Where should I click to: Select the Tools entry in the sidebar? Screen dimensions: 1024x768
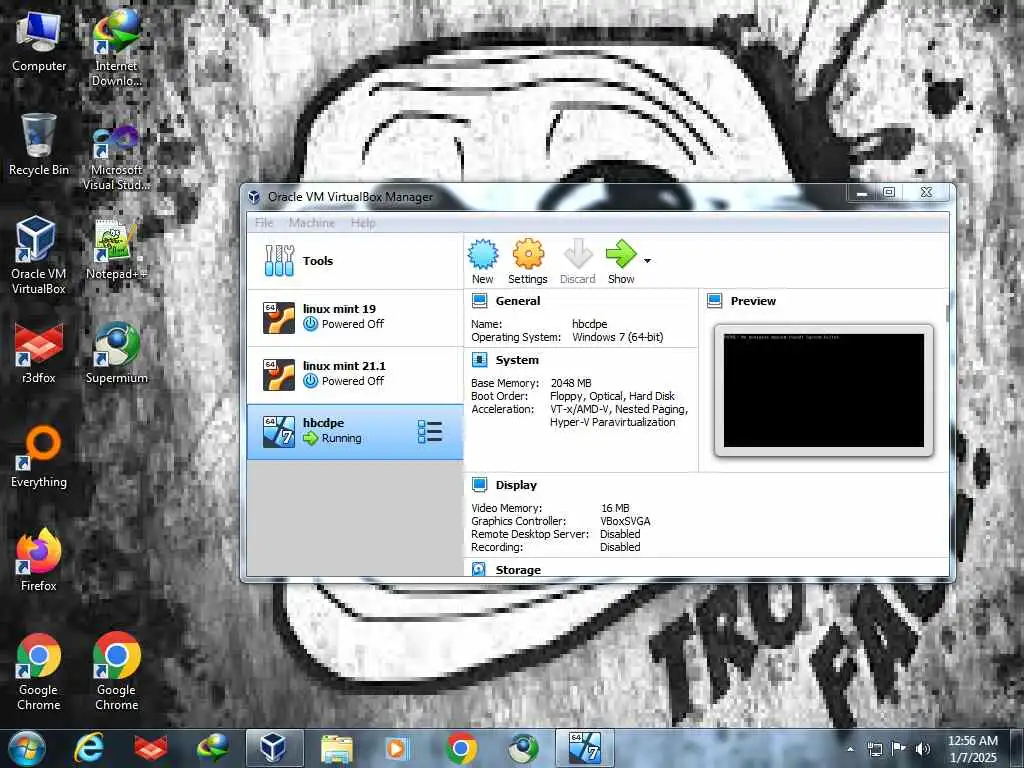tap(355, 261)
